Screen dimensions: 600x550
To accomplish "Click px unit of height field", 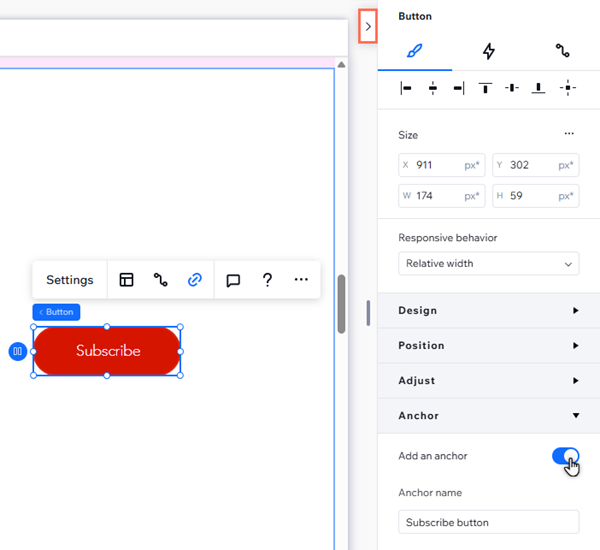I will tap(566, 196).
